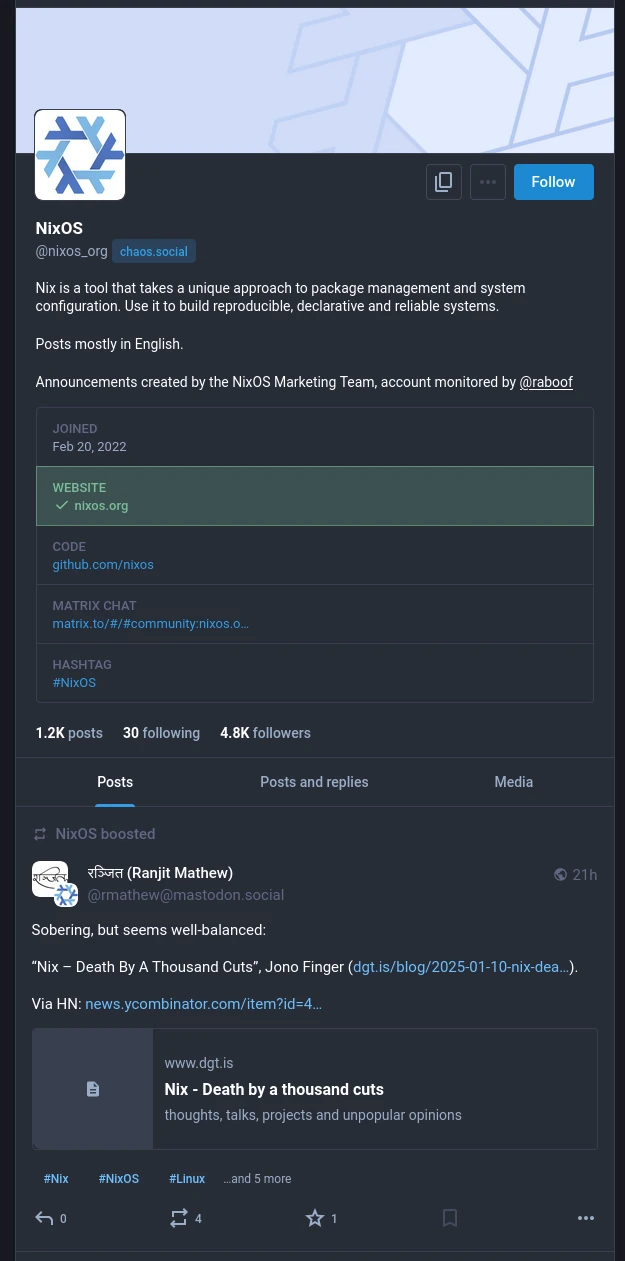This screenshot has width=625, height=1261.
Task: Visit the verified nixos.org website link
Action: click(x=101, y=506)
